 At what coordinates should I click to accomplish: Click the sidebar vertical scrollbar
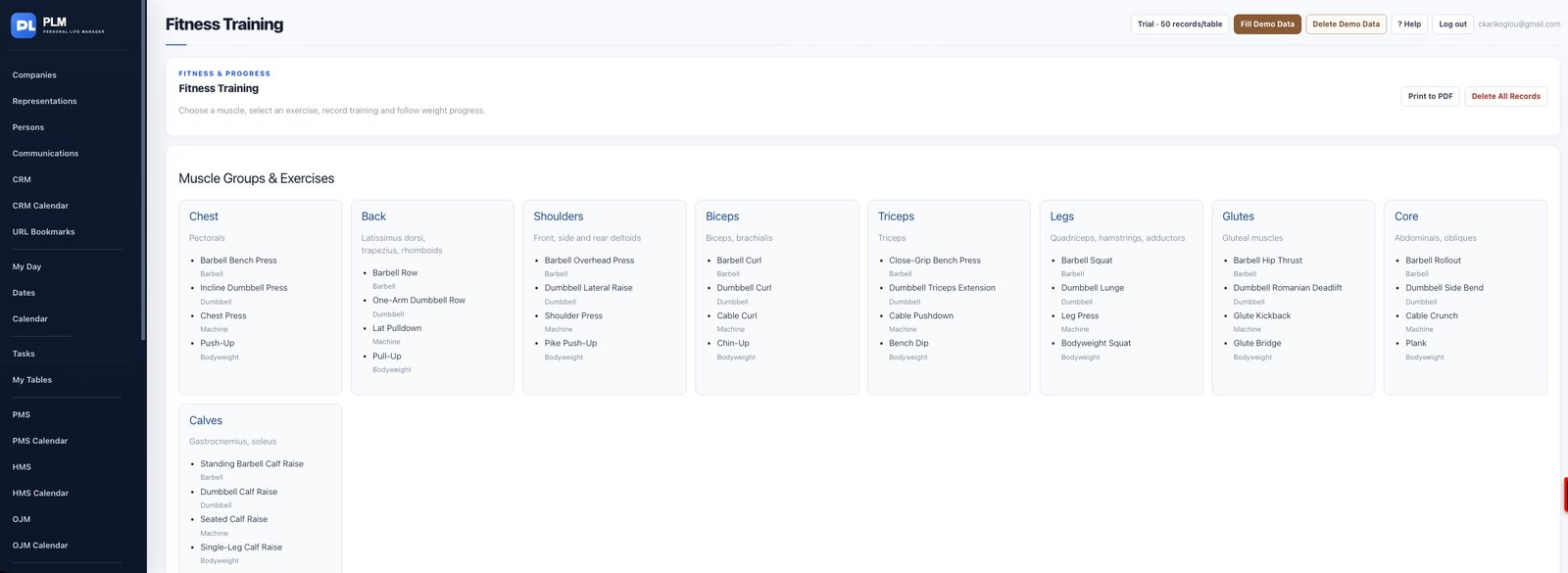pyautogui.click(x=144, y=171)
